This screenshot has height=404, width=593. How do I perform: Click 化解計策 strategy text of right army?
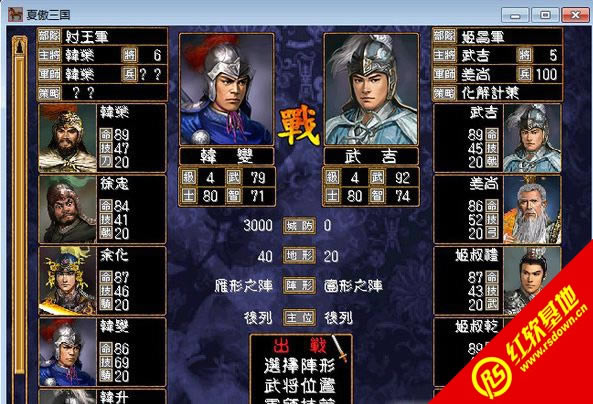click(490, 93)
